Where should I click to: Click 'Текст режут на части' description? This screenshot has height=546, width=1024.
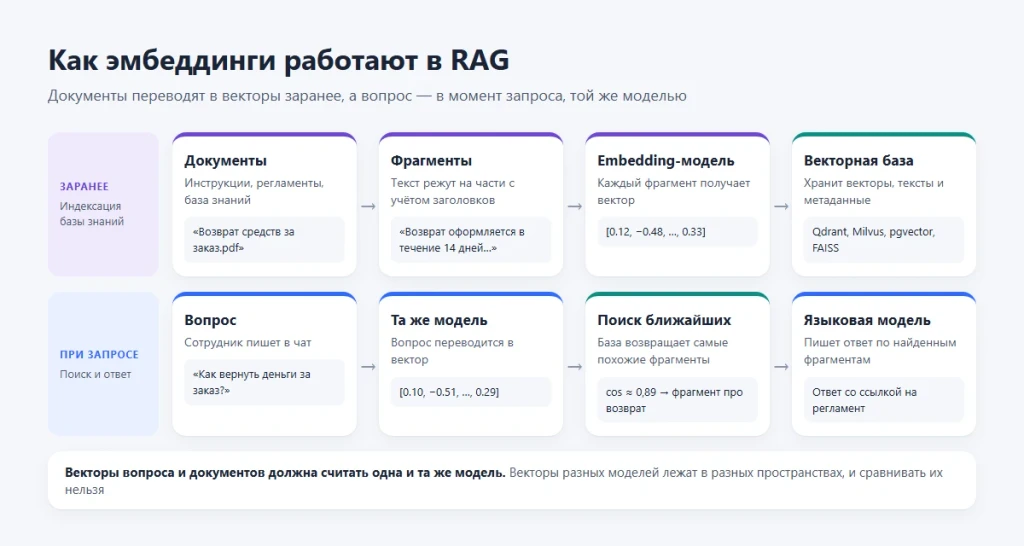[453, 191]
